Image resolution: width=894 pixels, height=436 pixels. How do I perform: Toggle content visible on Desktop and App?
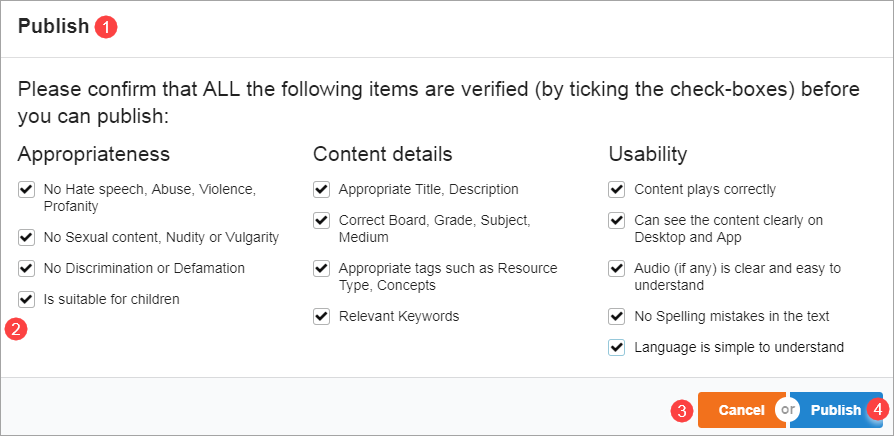[x=617, y=220]
